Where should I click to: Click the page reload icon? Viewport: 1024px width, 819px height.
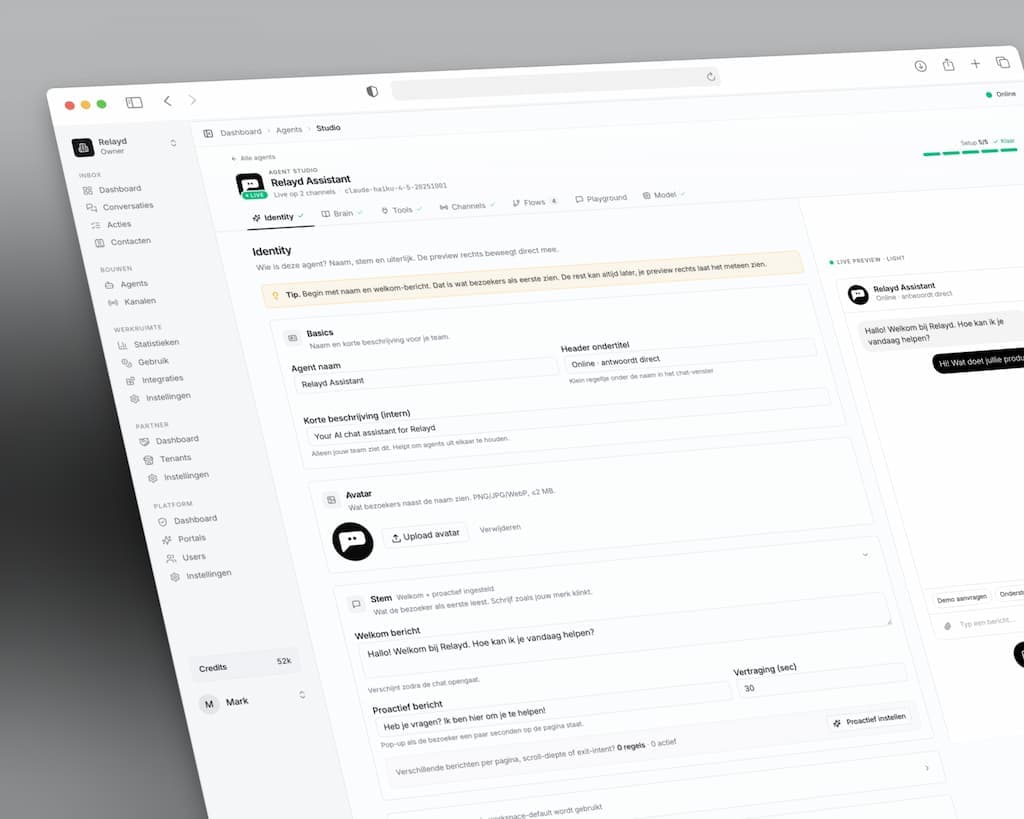(x=711, y=76)
